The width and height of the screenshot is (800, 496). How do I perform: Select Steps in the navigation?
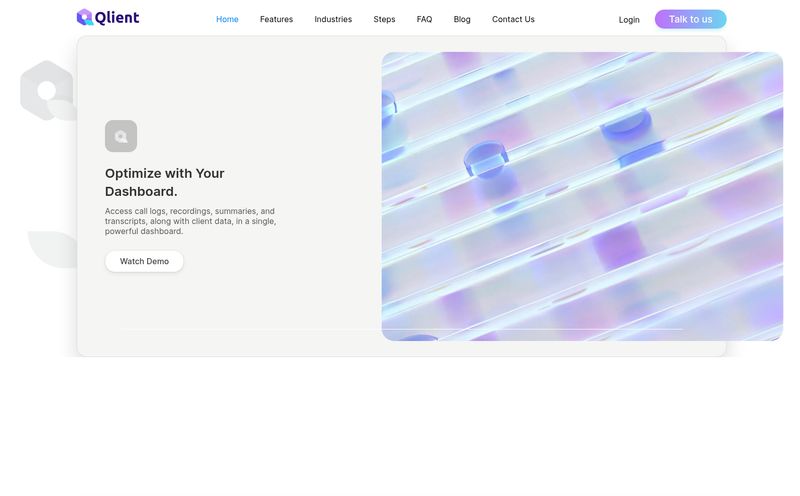click(x=384, y=19)
